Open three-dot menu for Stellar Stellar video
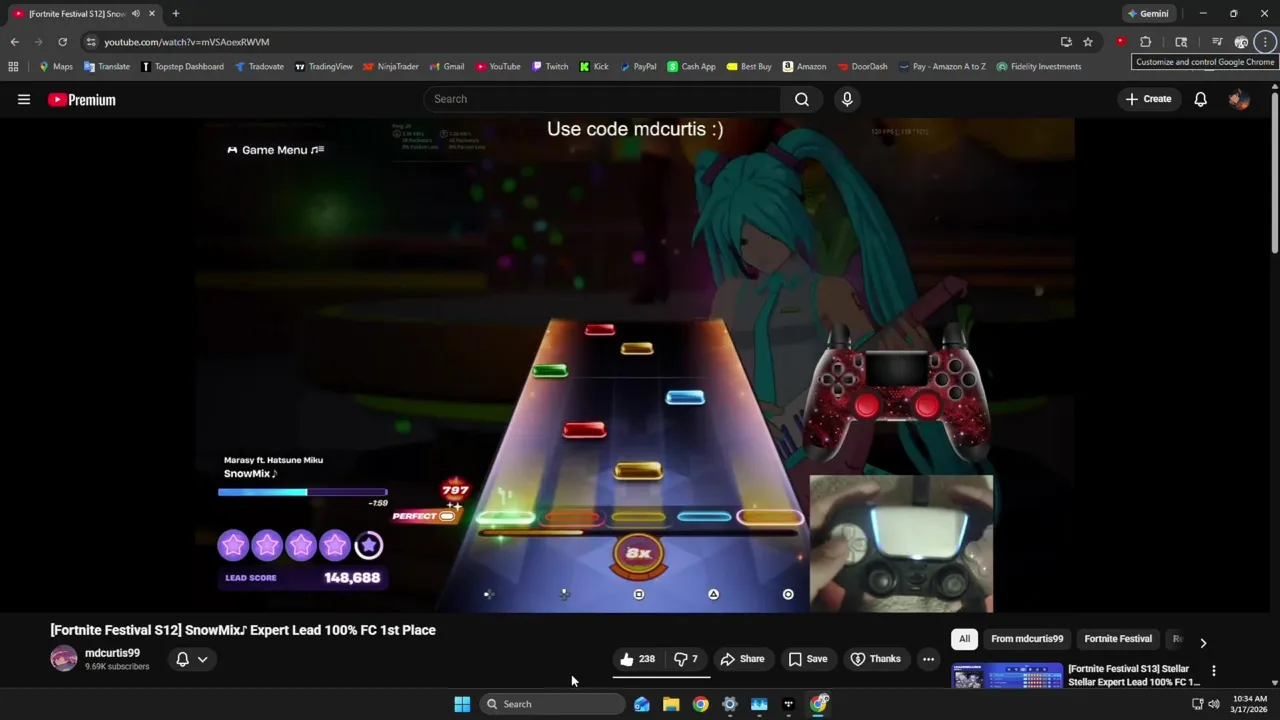 1213,671
